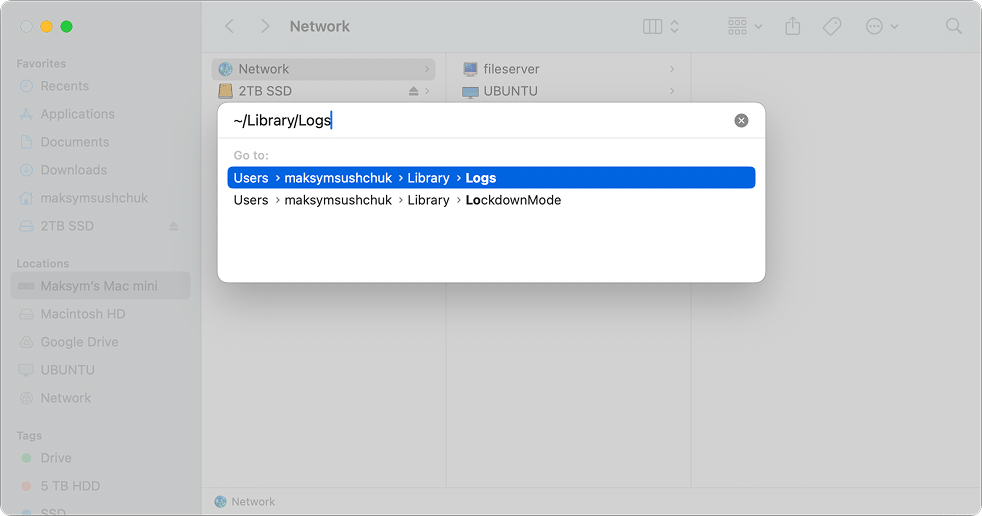Click the Locations section header
The width and height of the screenshot is (982, 516).
pos(43,264)
